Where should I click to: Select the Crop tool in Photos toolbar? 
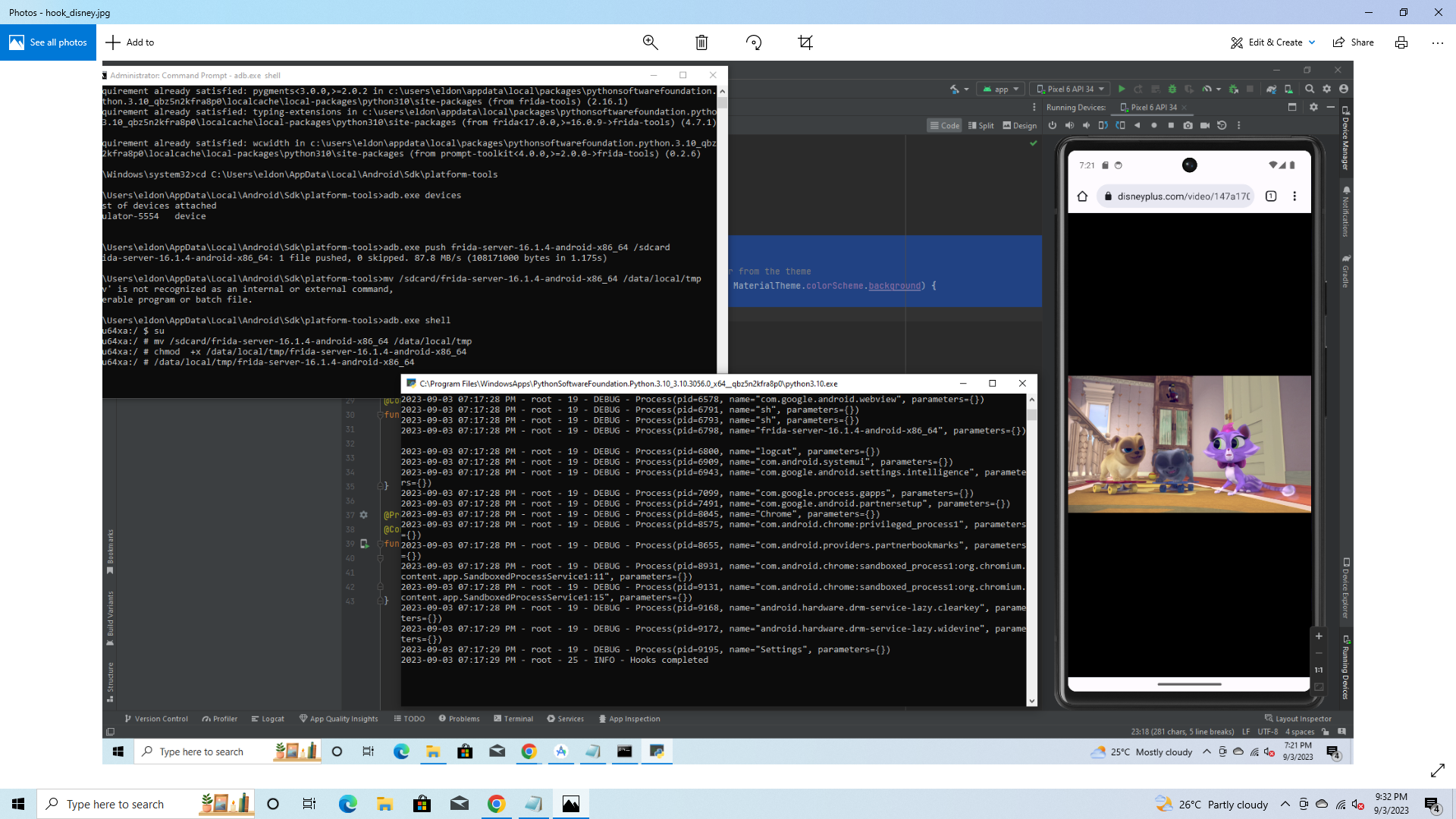(x=805, y=42)
